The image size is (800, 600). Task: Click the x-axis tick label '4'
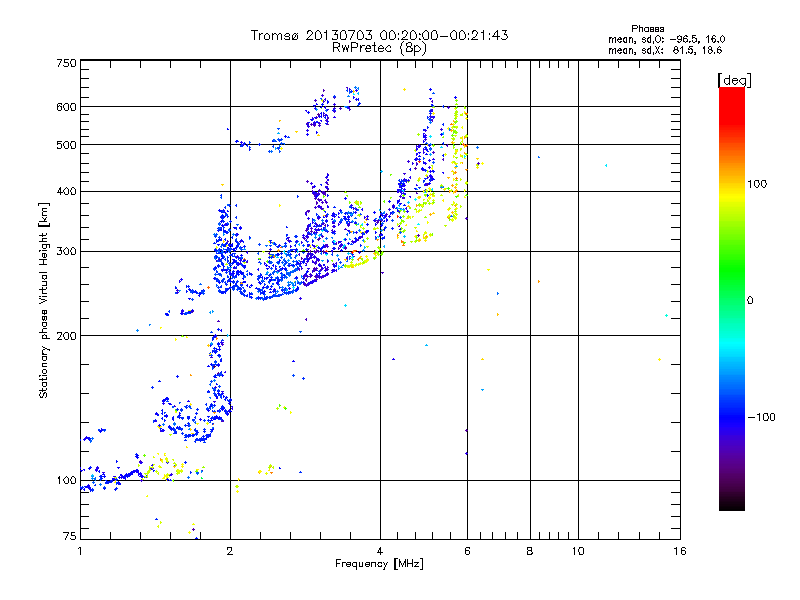pos(380,551)
